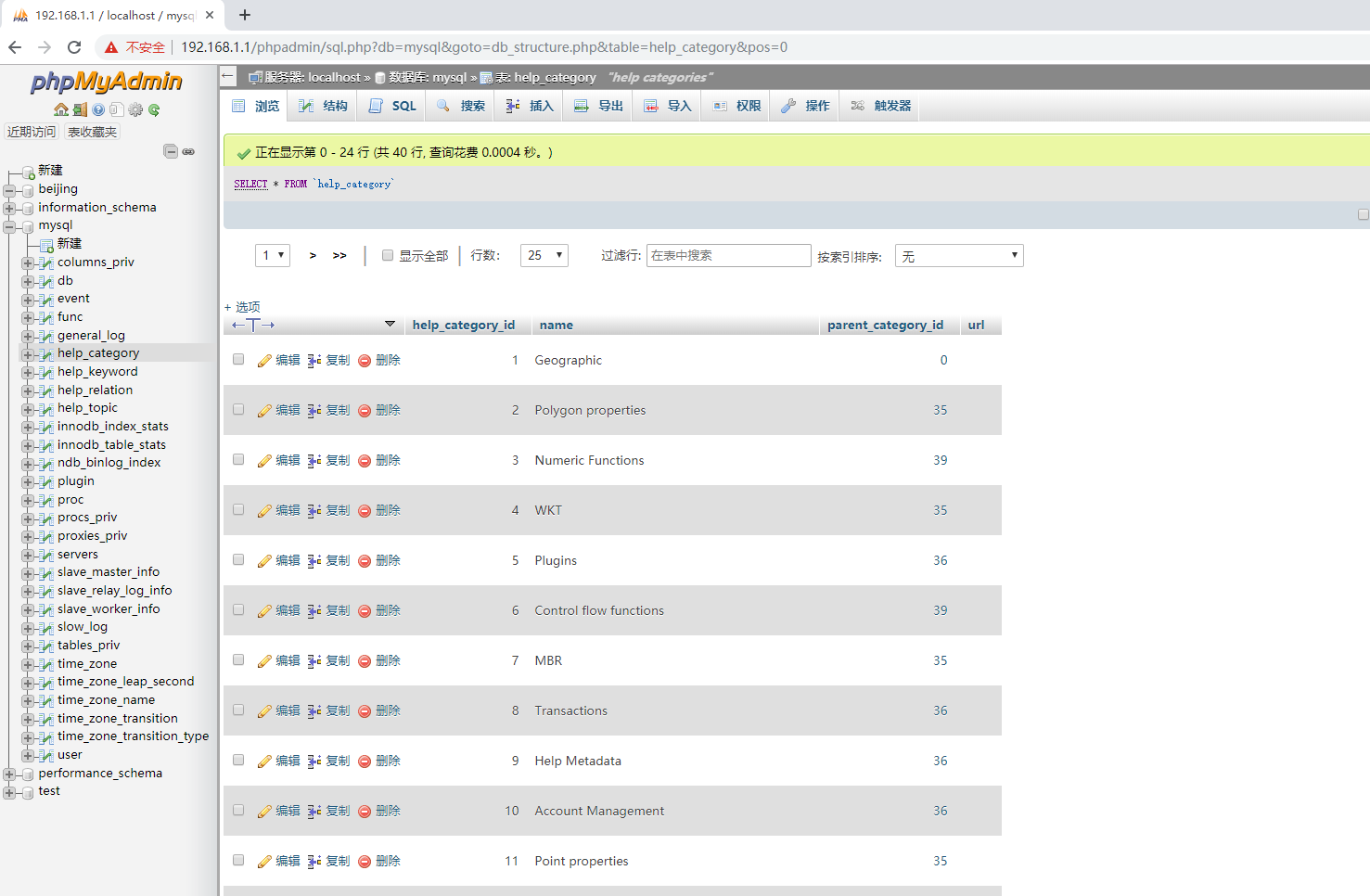Open the navigation panel settings gear
Image resolution: width=1370 pixels, height=896 pixels.
[136, 109]
